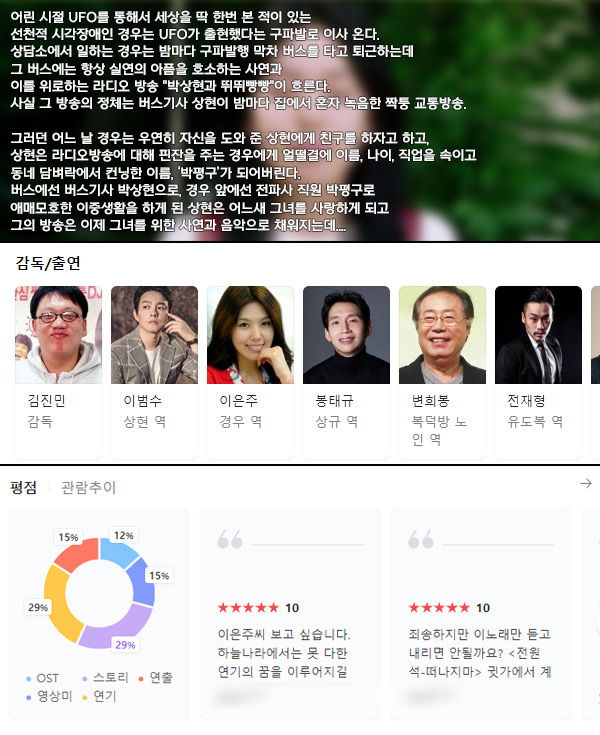Viewport: 600px width, 735px height.
Task: Click the 이범수 name link
Action: (x=142, y=401)
